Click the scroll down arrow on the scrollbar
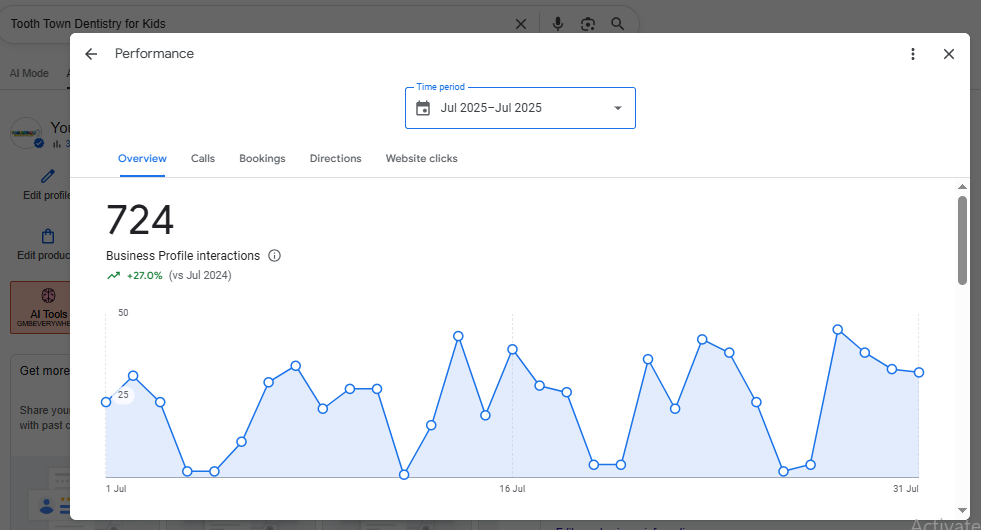981x530 pixels. (962, 509)
